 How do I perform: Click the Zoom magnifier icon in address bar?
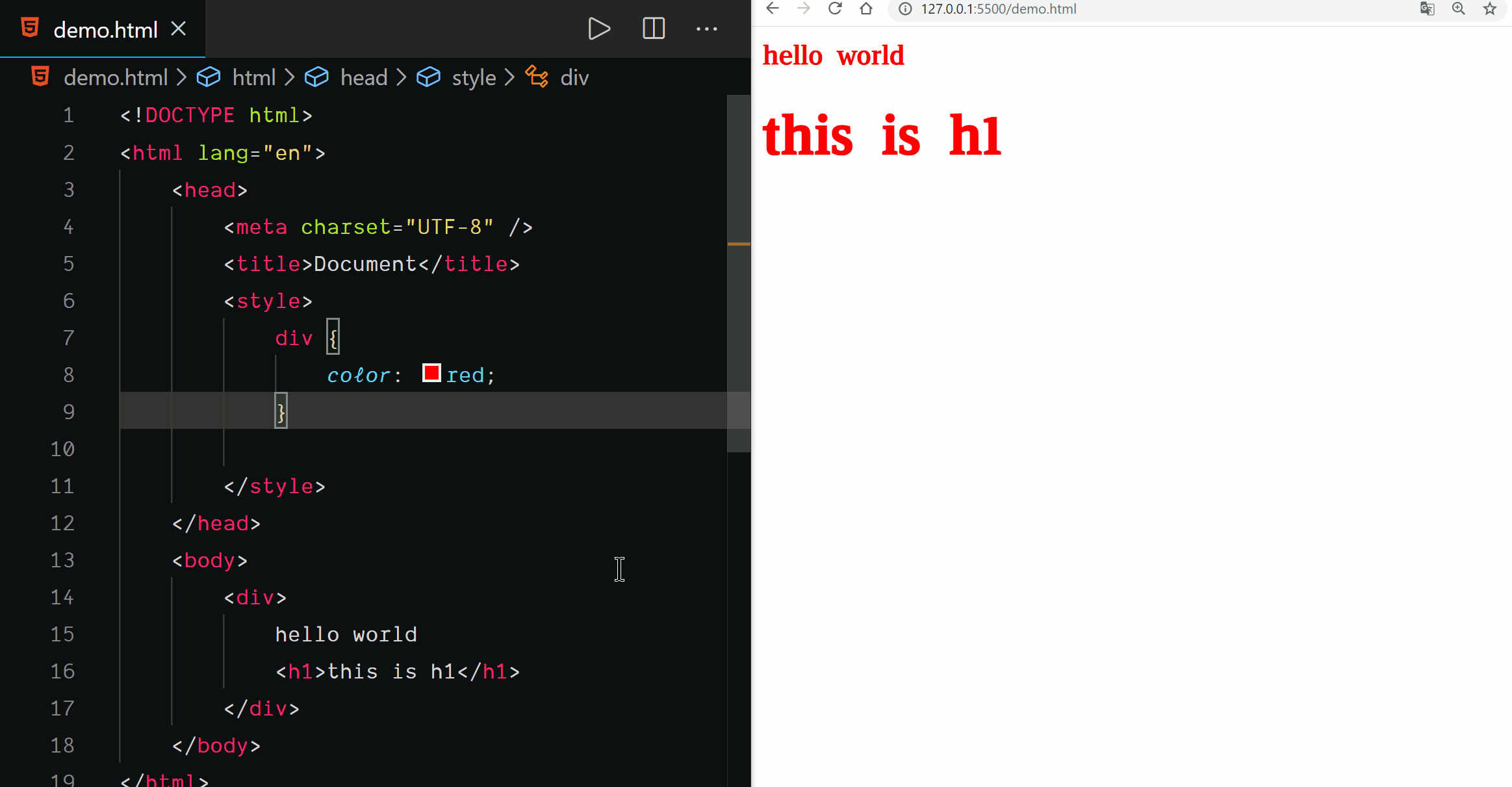coord(1459,8)
